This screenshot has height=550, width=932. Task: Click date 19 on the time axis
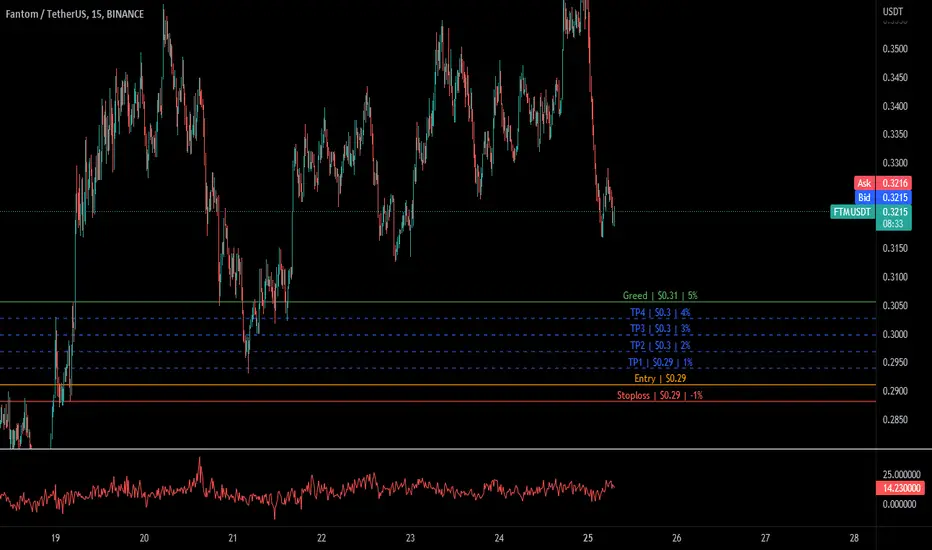coord(55,538)
